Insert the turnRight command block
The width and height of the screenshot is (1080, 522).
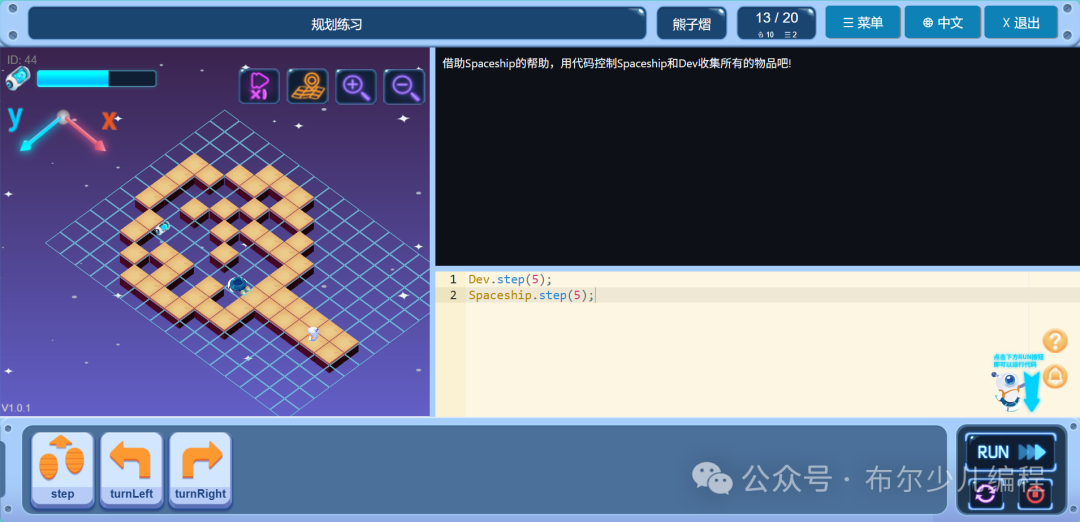pos(200,470)
